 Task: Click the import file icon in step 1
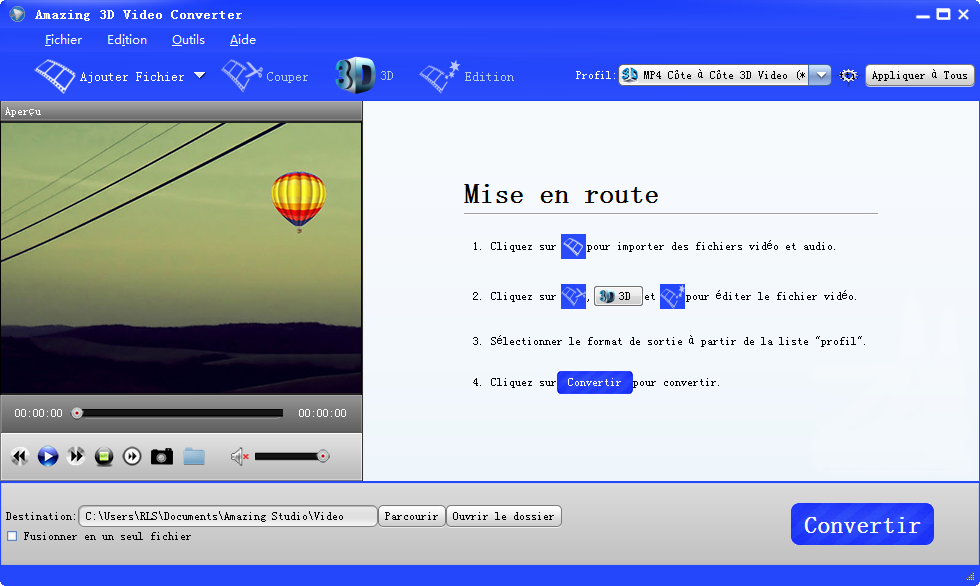click(x=573, y=247)
